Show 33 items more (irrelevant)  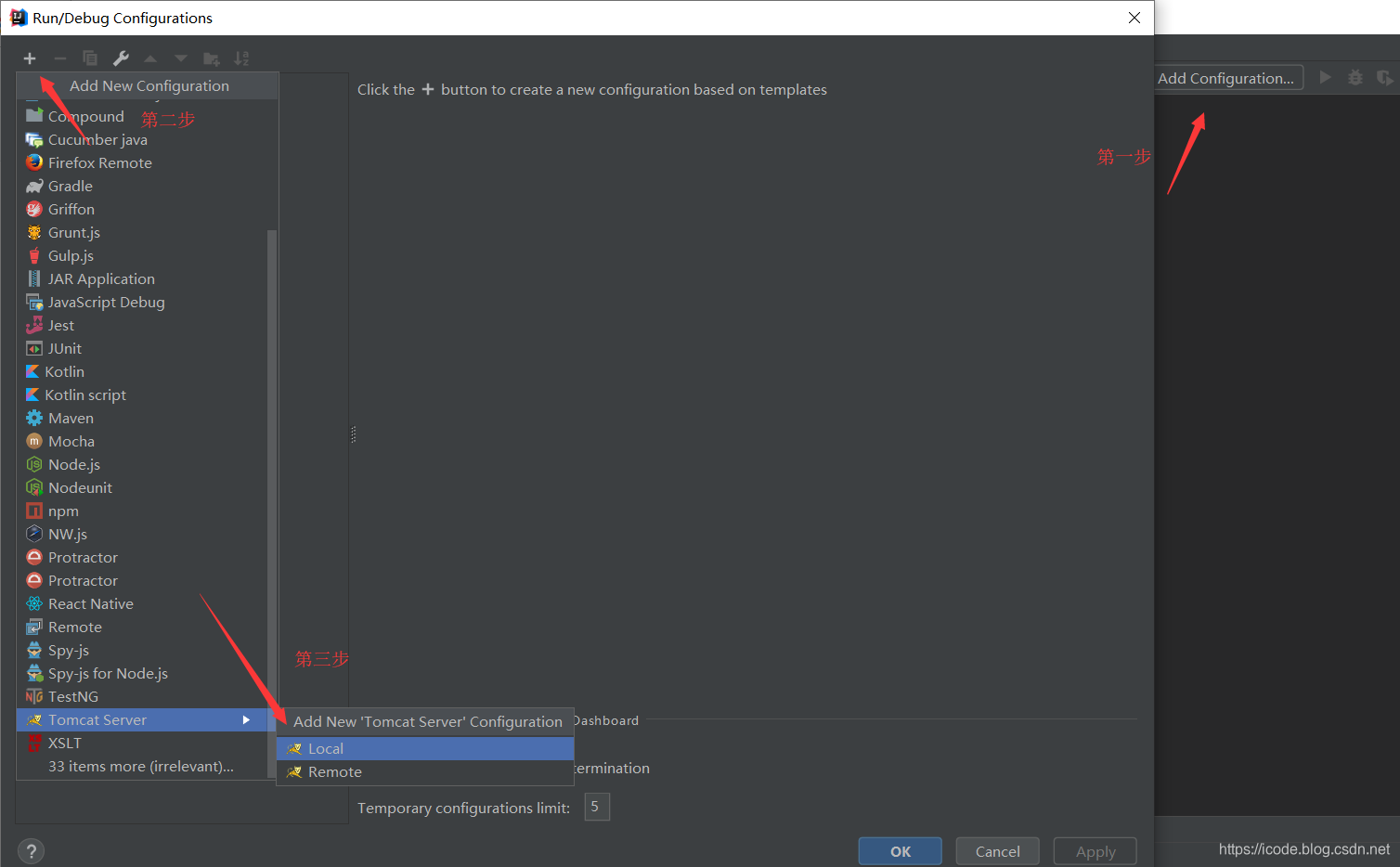tap(141, 766)
